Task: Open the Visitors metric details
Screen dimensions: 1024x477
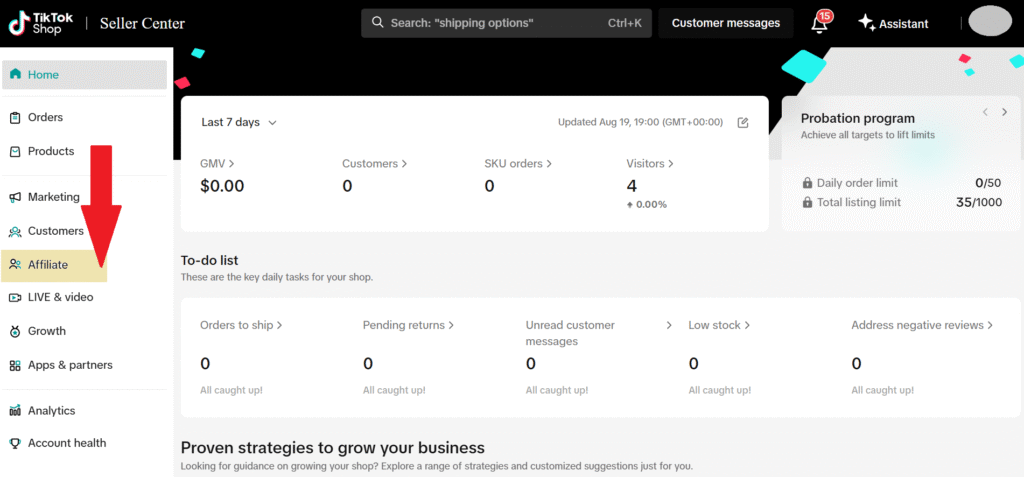Action: [650, 163]
